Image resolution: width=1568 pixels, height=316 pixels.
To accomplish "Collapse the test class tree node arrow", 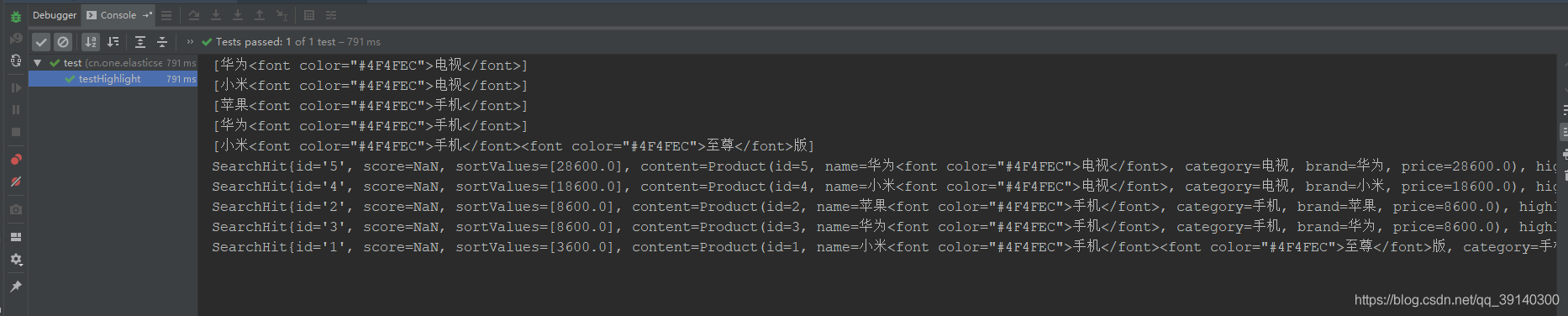I will pyautogui.click(x=38, y=63).
